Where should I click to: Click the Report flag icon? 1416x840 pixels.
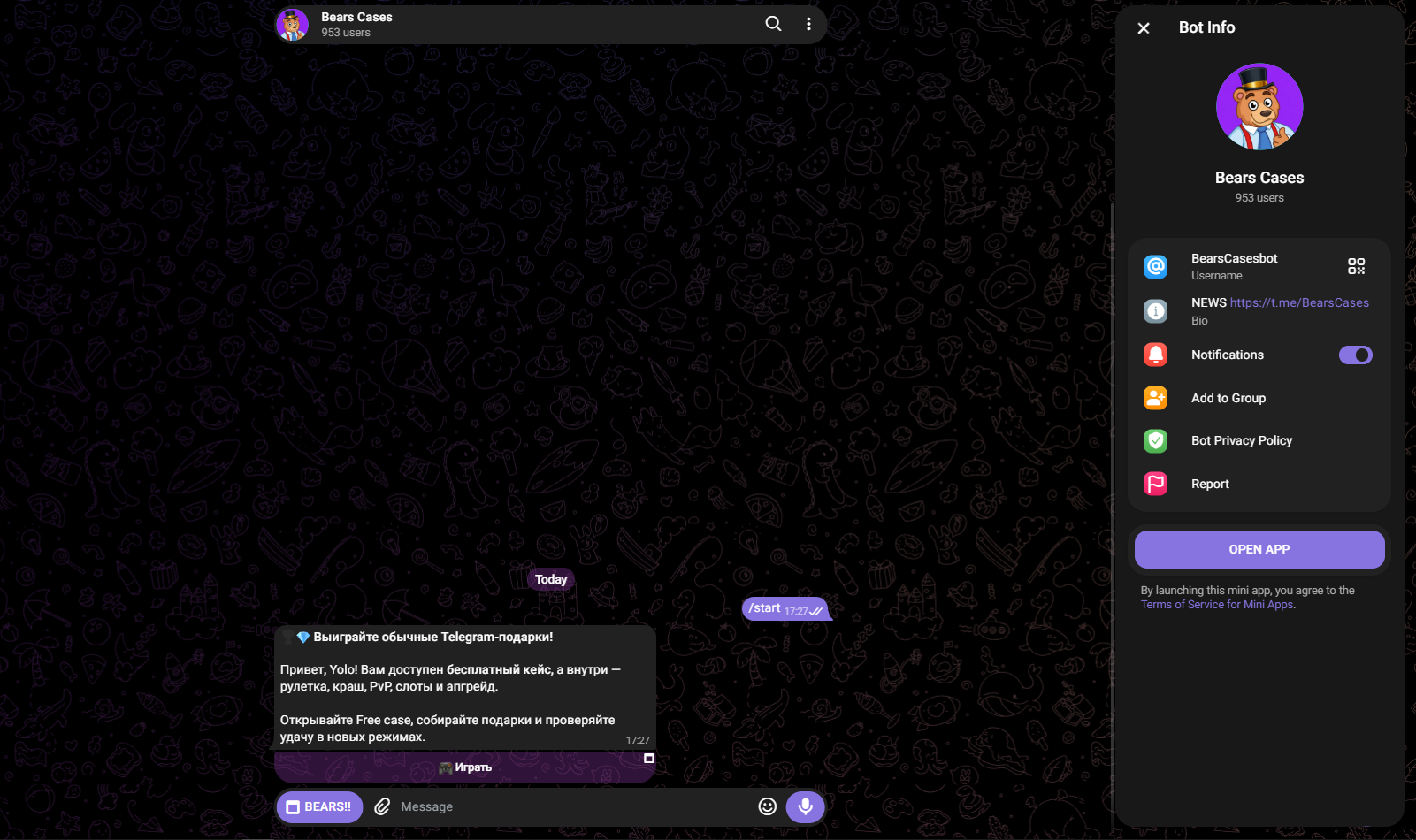[1156, 484]
